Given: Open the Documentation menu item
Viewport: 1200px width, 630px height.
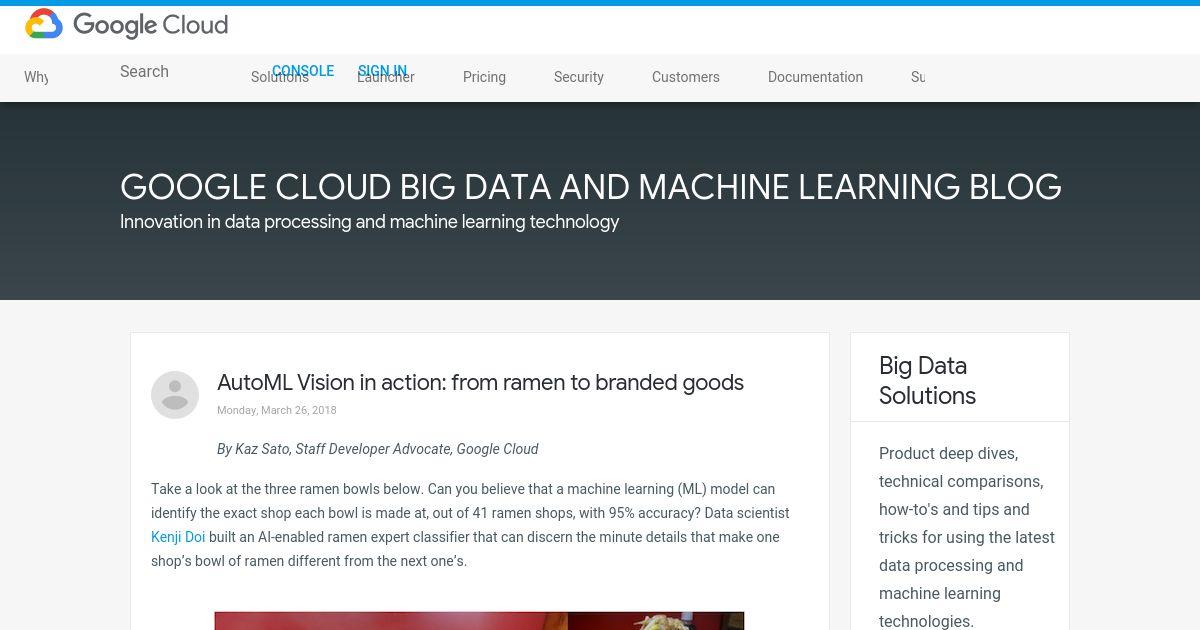Looking at the screenshot, I should [x=815, y=77].
